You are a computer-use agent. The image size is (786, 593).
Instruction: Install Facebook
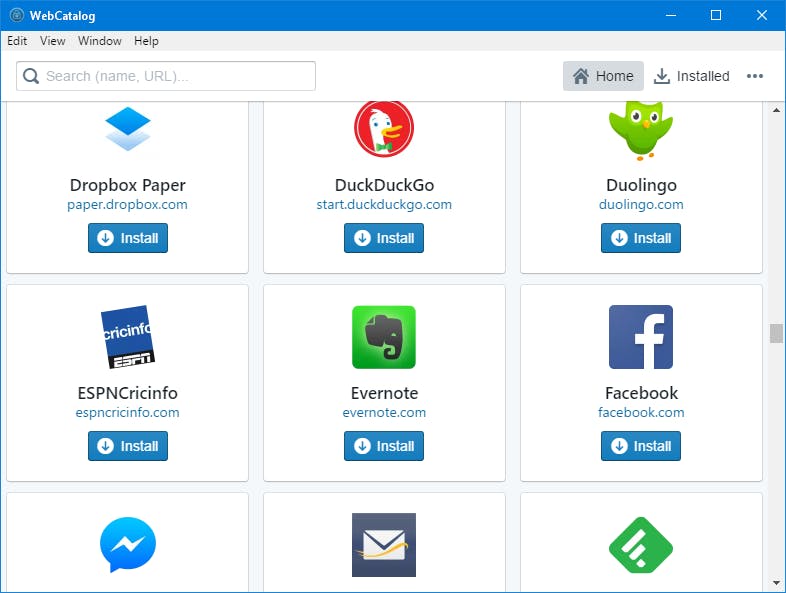point(641,446)
